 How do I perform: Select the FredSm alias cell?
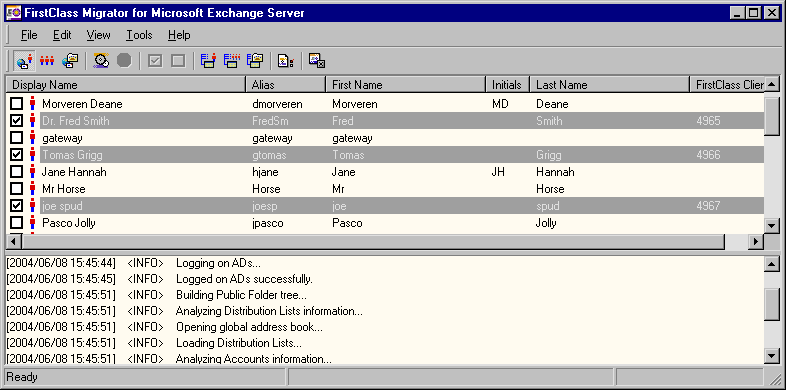(270, 121)
